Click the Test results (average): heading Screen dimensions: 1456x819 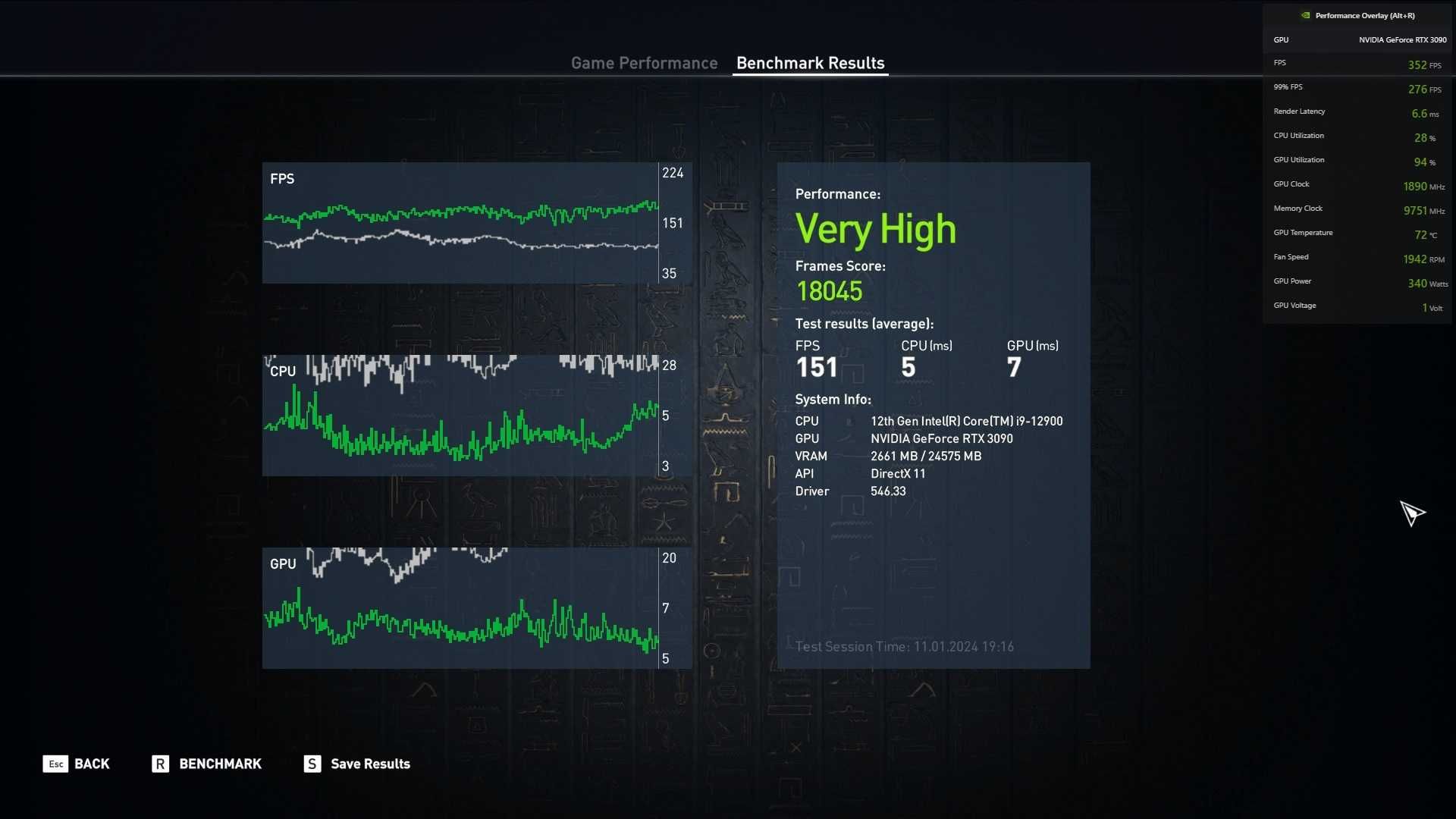(x=864, y=324)
